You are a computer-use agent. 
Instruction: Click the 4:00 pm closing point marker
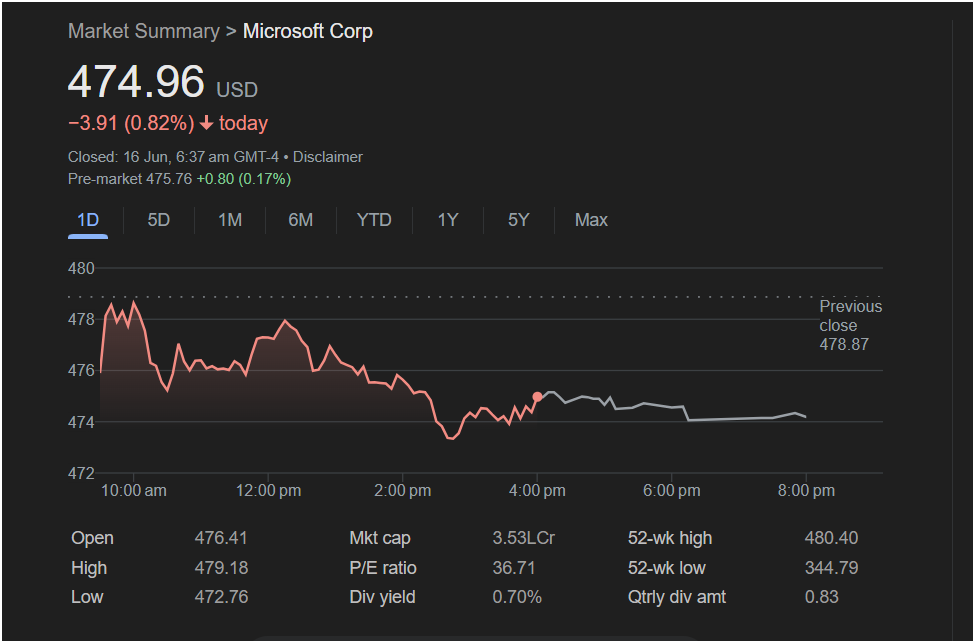(x=537, y=397)
